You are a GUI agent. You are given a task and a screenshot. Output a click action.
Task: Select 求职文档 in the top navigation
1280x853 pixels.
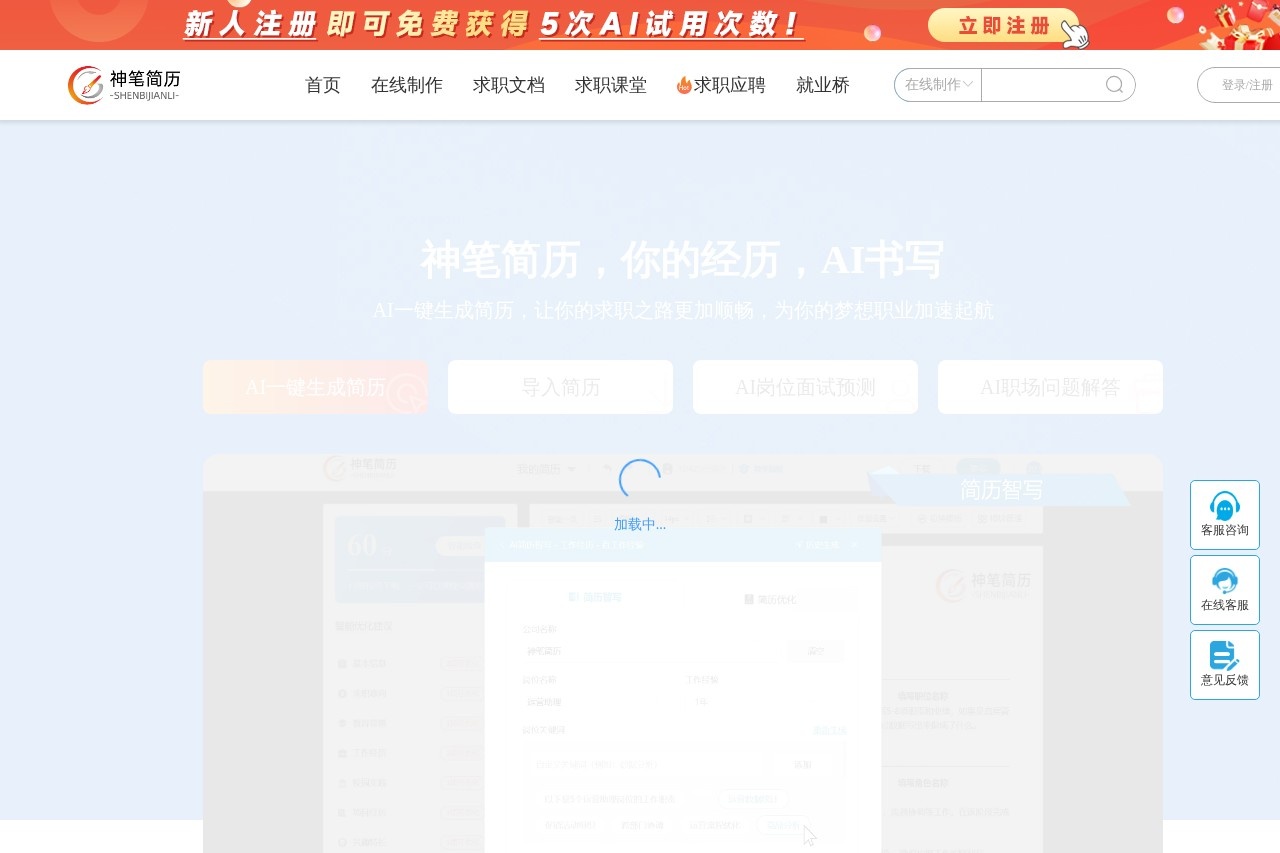pyautogui.click(x=508, y=85)
